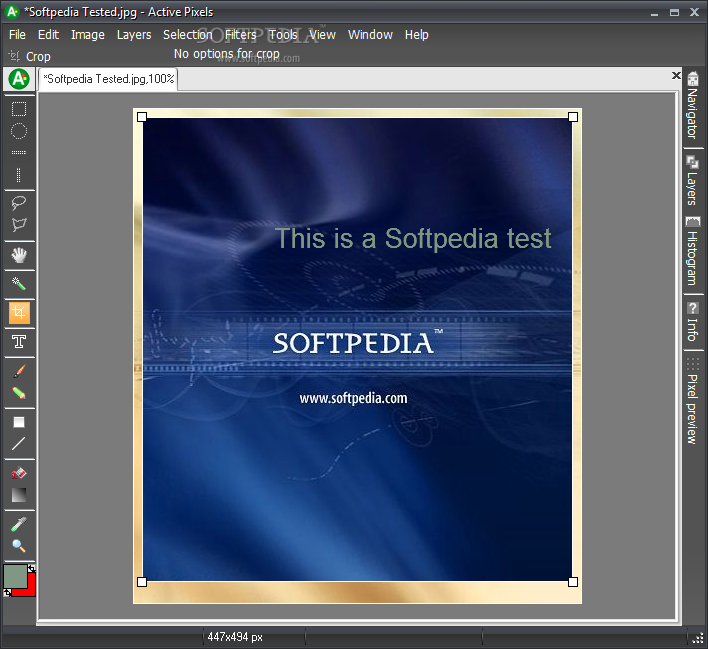Image resolution: width=708 pixels, height=649 pixels.
Task: Click the window resize grip in status bar
Action: (698, 637)
